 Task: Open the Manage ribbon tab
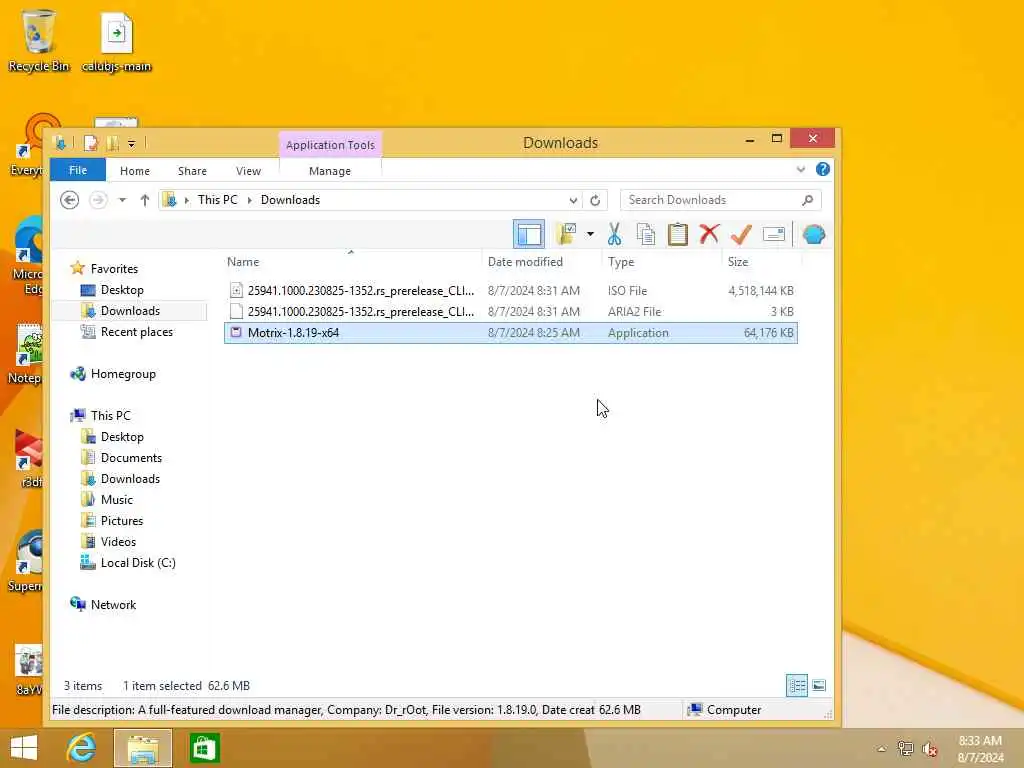click(330, 170)
